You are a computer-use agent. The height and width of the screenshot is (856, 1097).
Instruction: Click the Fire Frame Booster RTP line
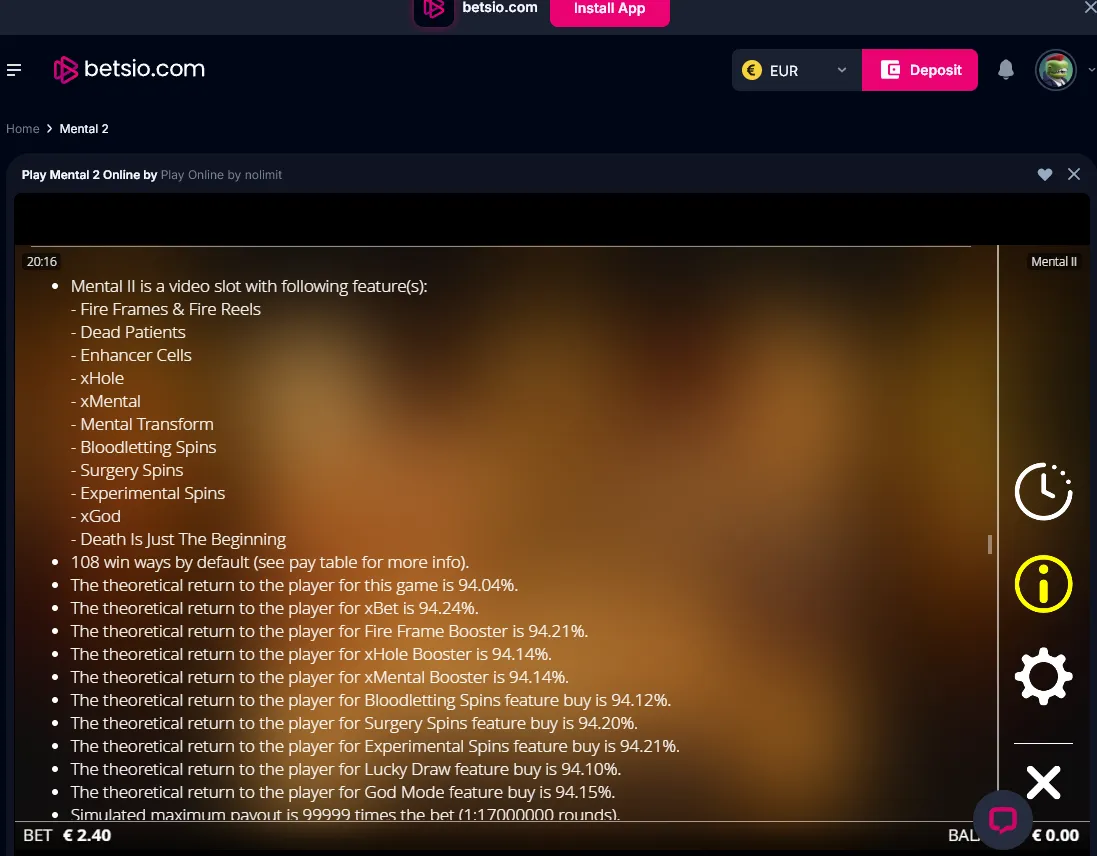point(330,632)
